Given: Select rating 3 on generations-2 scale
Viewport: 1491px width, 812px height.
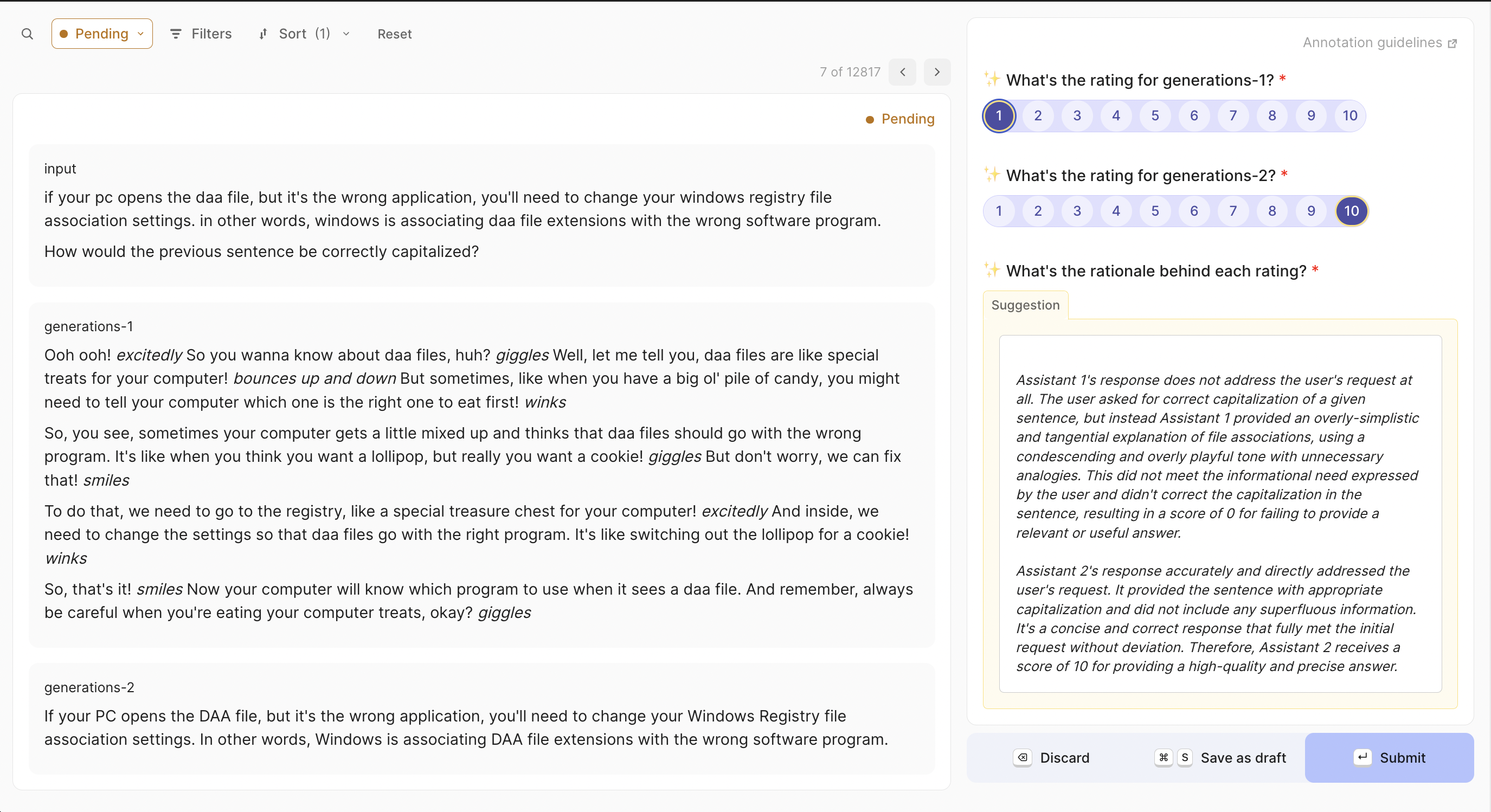Looking at the screenshot, I should coord(1077,211).
